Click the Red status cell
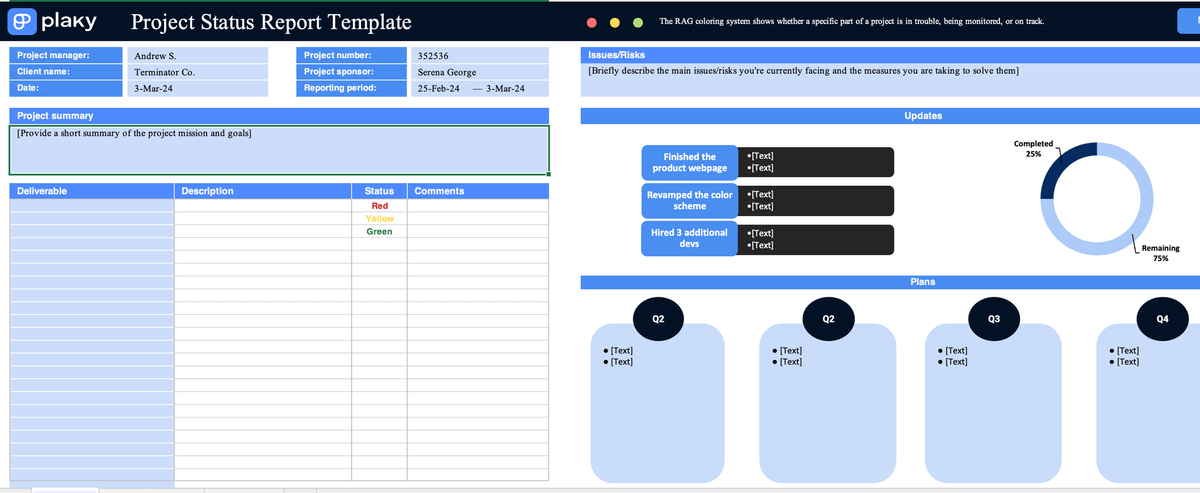 click(x=379, y=205)
